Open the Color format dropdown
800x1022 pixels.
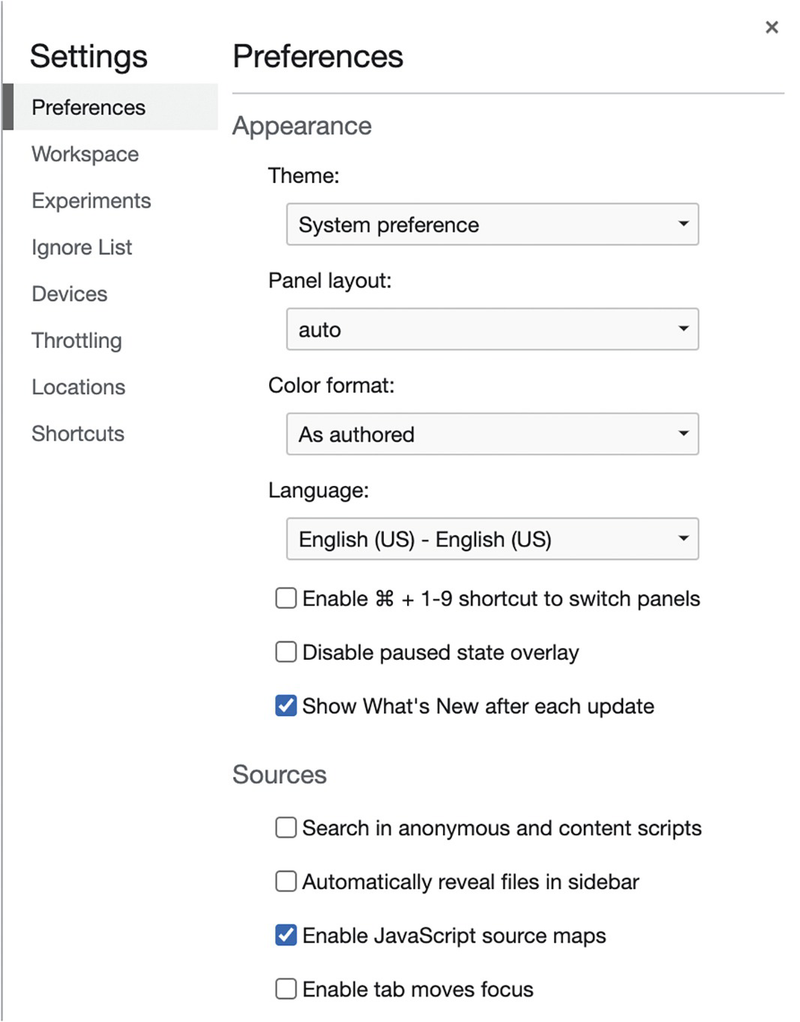[x=492, y=435]
